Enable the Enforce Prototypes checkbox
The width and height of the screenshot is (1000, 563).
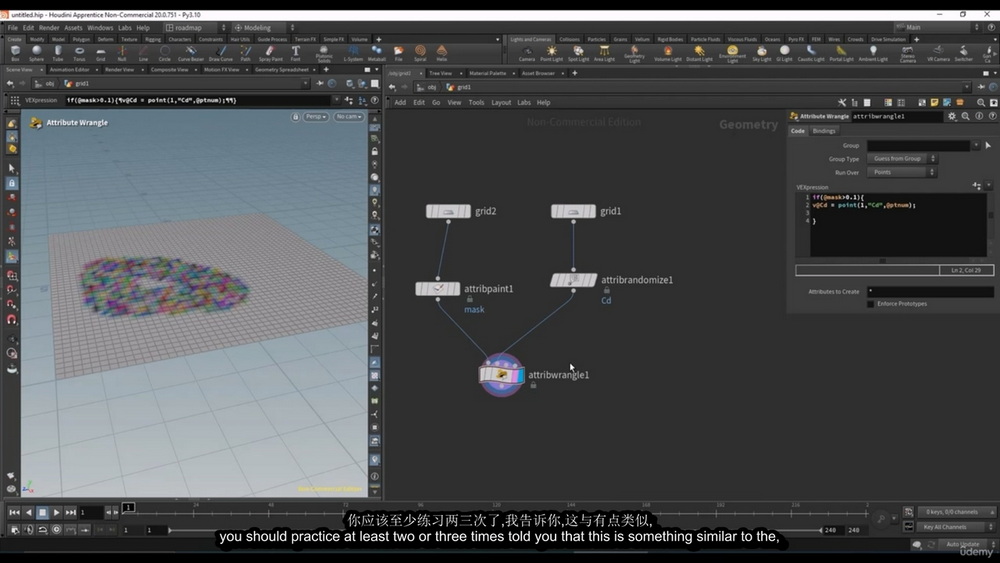[871, 304]
